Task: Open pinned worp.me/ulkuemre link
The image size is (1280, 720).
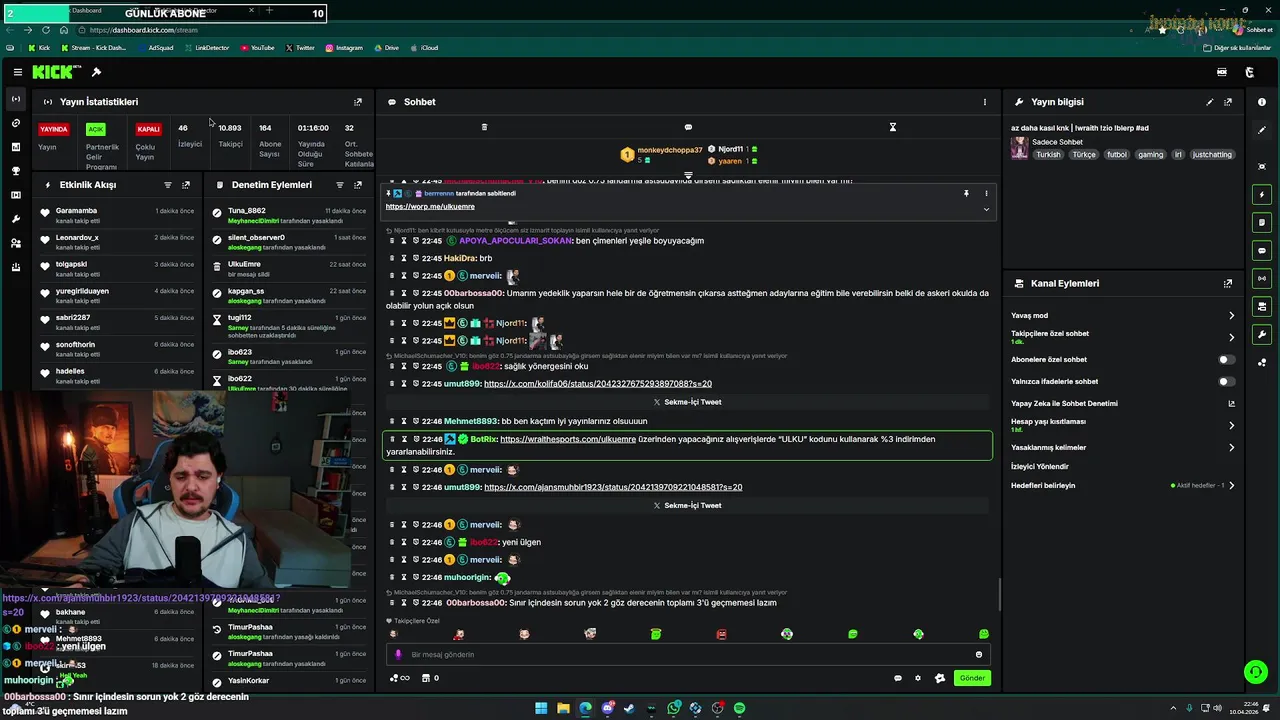Action: pyautogui.click(x=430, y=207)
